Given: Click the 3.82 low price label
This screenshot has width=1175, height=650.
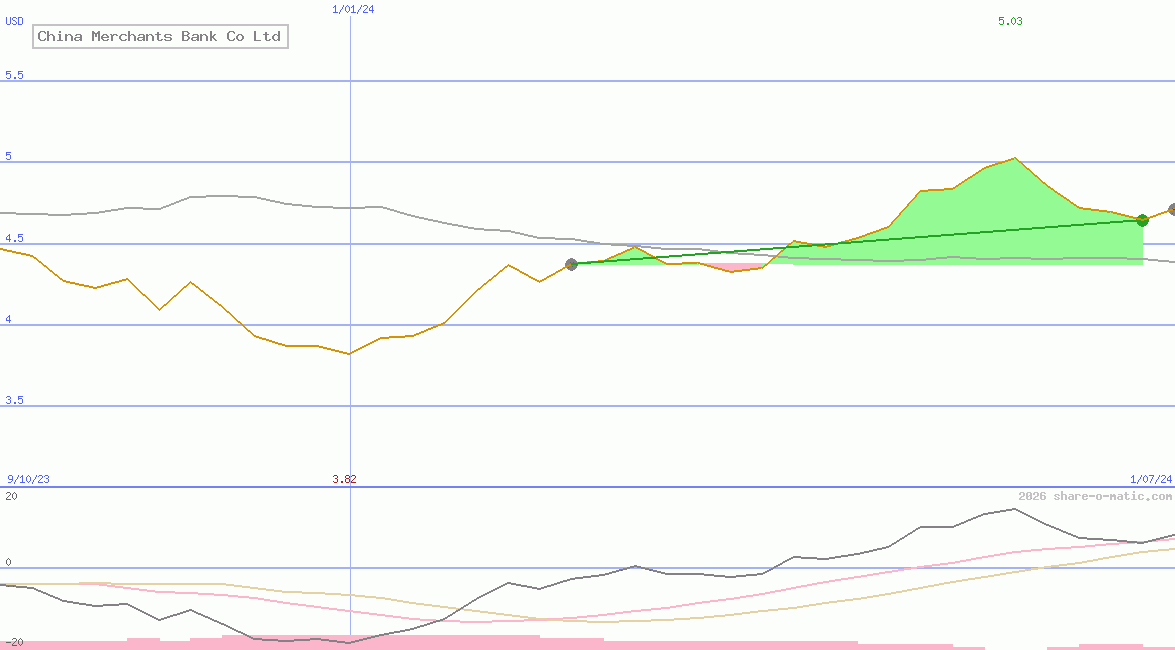Looking at the screenshot, I should click(344, 479).
